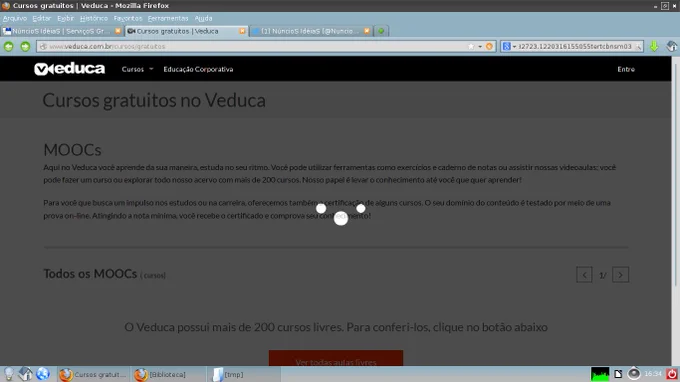Click the site identity icon in address bar
The width and height of the screenshot is (680, 382).
pyautogui.click(x=43, y=46)
